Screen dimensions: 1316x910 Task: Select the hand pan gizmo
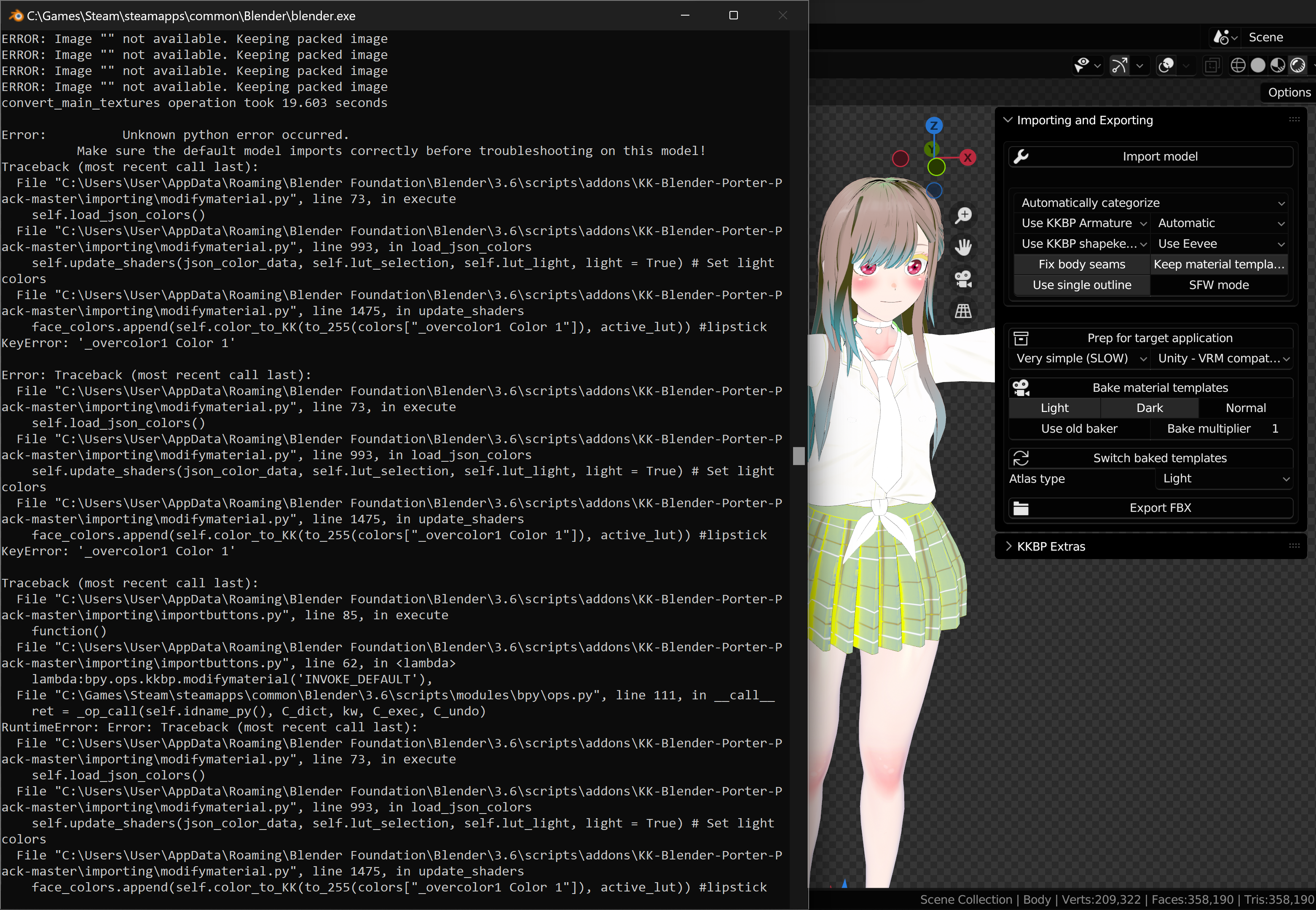pos(963,246)
